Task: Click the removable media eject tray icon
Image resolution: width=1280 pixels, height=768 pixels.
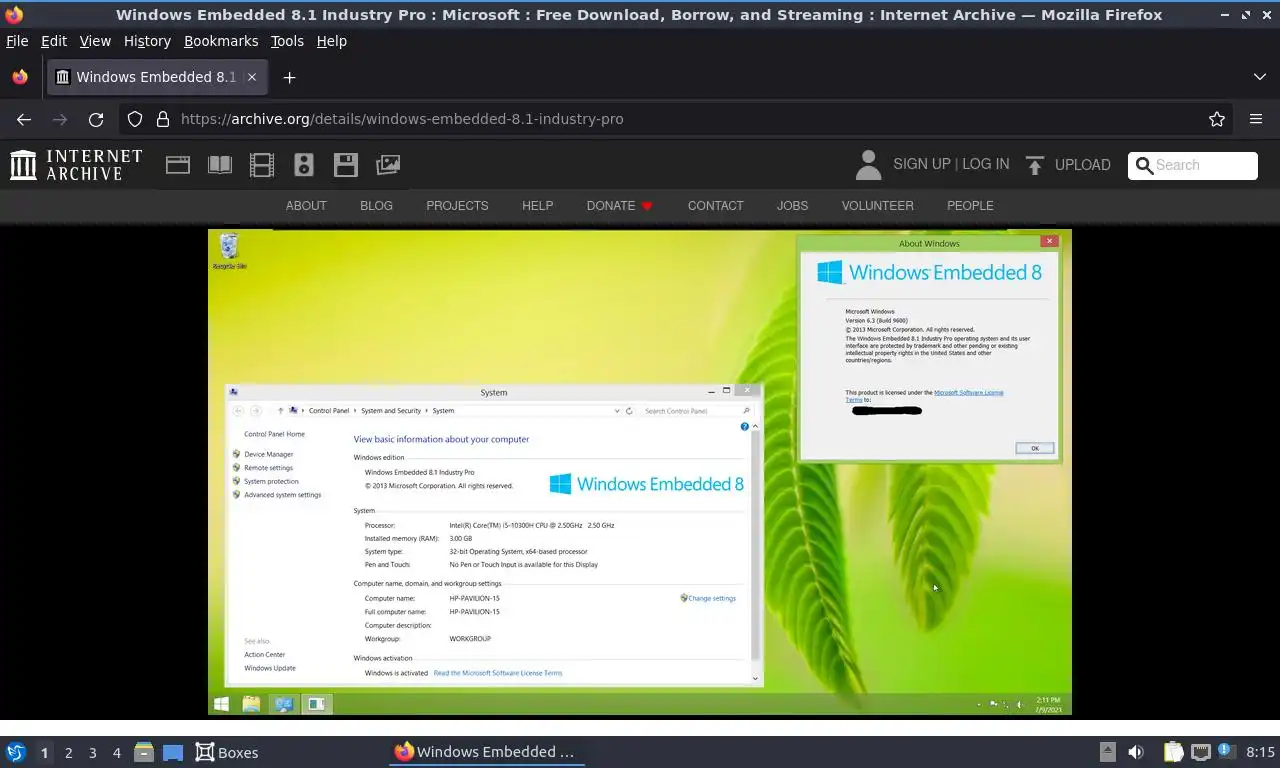Action: tap(1107, 752)
